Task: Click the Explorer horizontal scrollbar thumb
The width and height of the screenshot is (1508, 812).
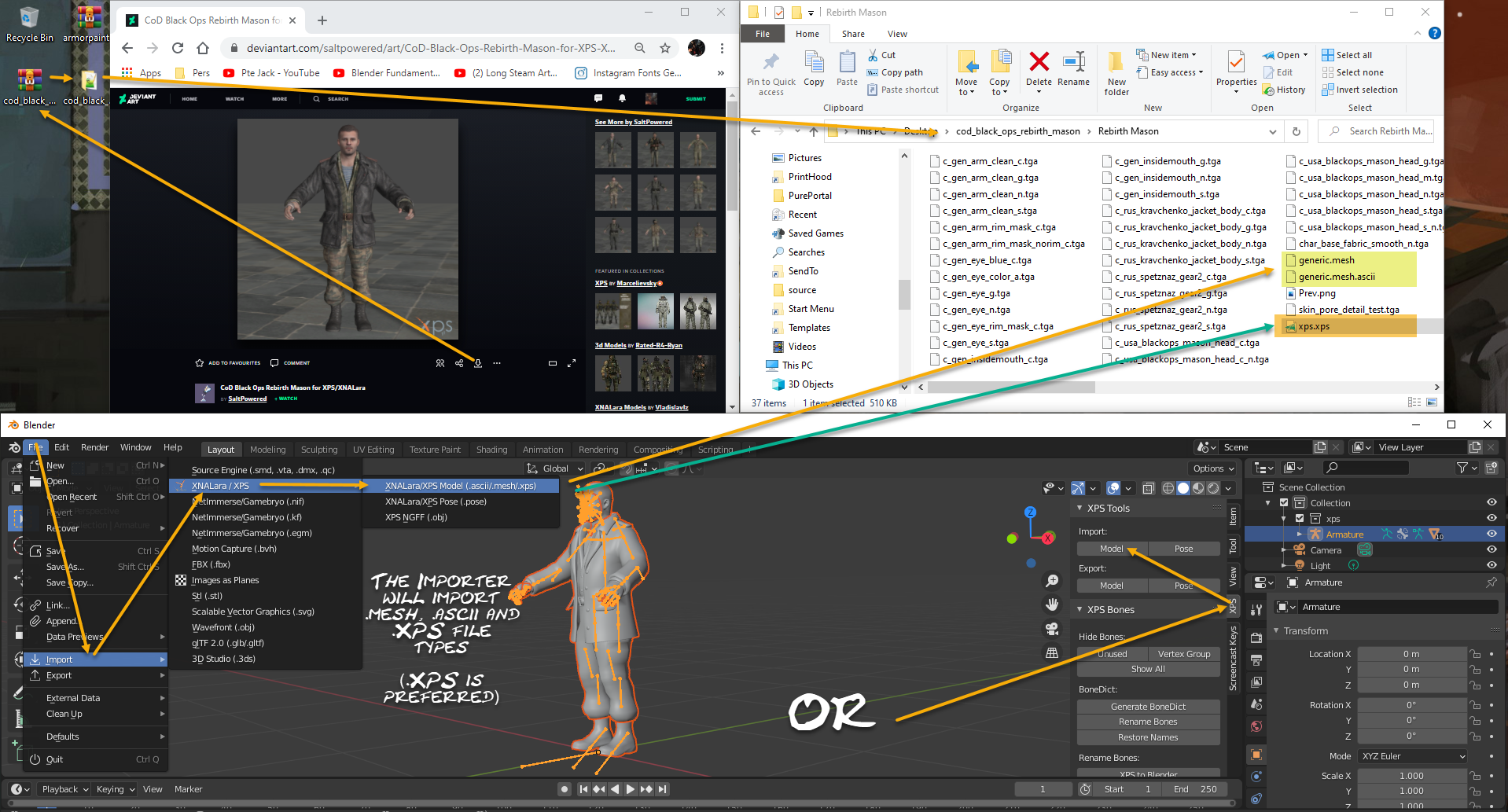Action: pos(1012,387)
